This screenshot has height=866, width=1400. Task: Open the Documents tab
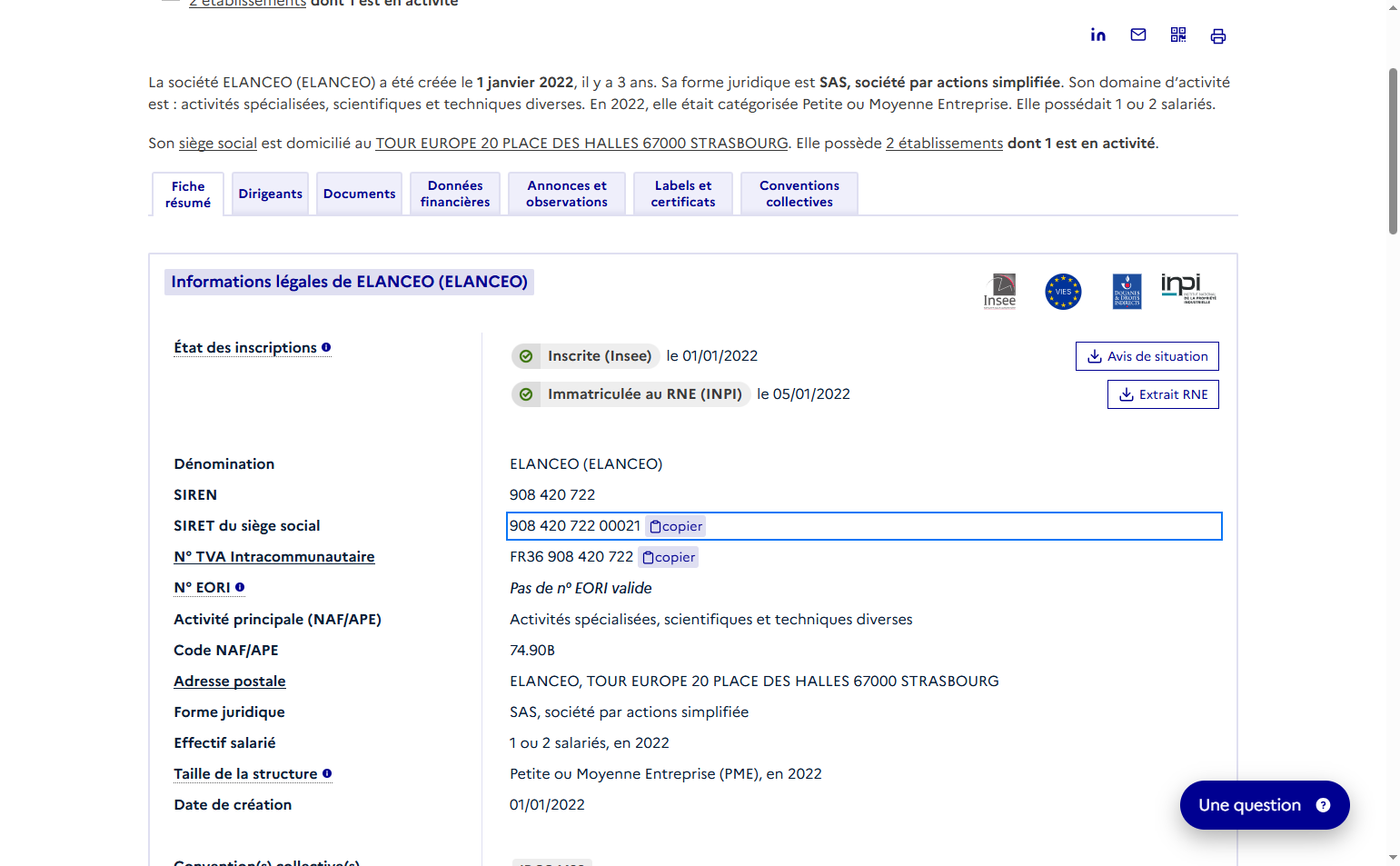pyautogui.click(x=360, y=194)
